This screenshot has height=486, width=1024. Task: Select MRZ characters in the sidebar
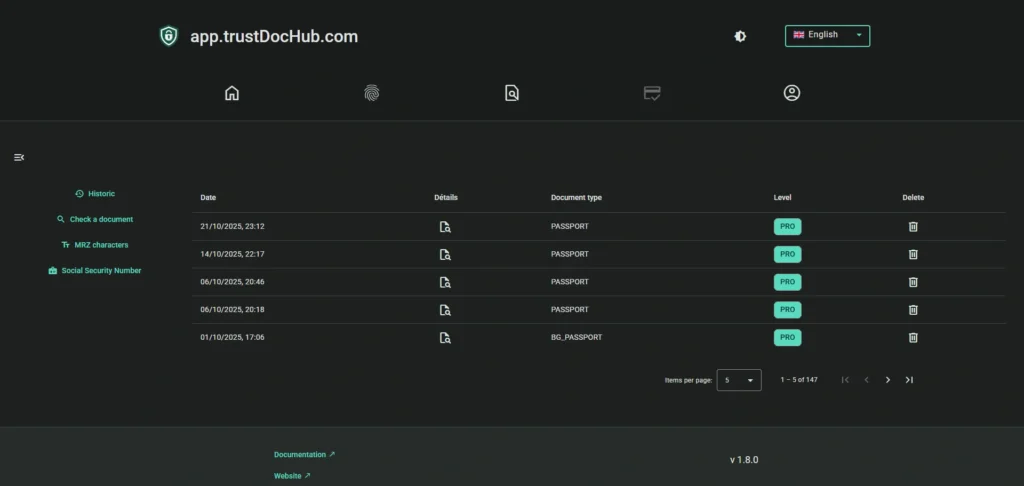tap(95, 245)
